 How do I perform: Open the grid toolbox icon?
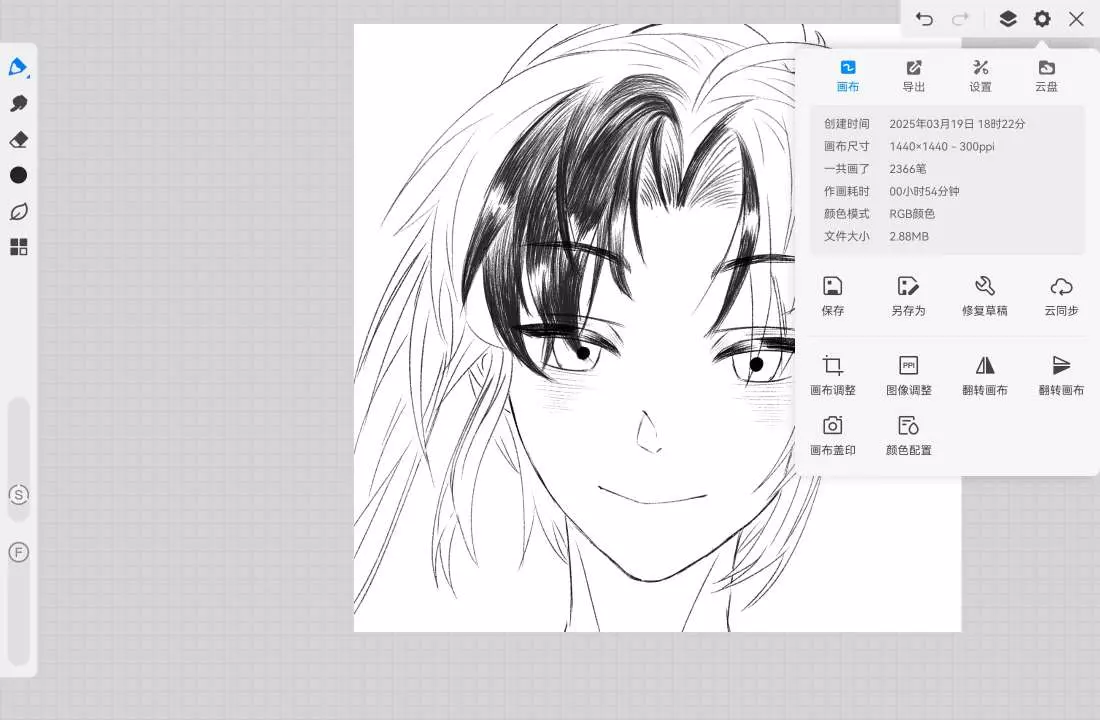18,247
